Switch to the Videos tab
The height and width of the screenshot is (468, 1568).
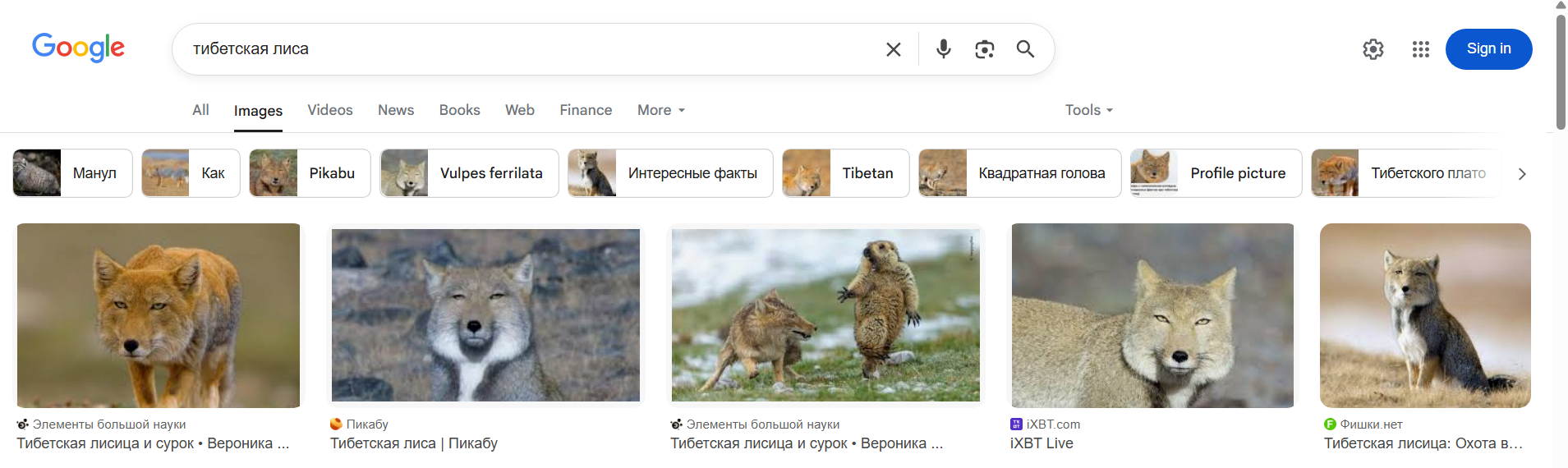pos(329,110)
